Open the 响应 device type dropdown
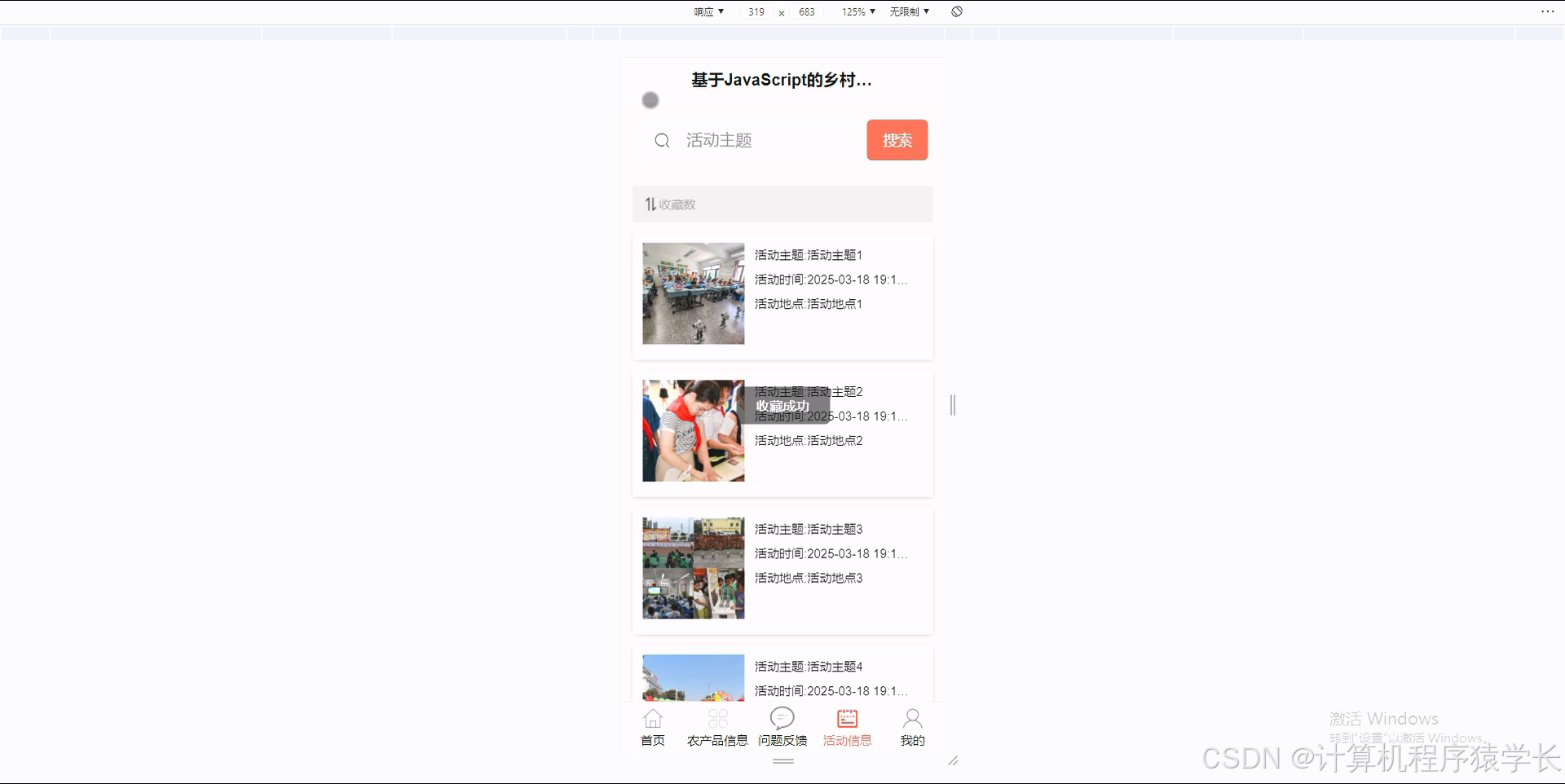The image size is (1565, 784). [x=708, y=11]
